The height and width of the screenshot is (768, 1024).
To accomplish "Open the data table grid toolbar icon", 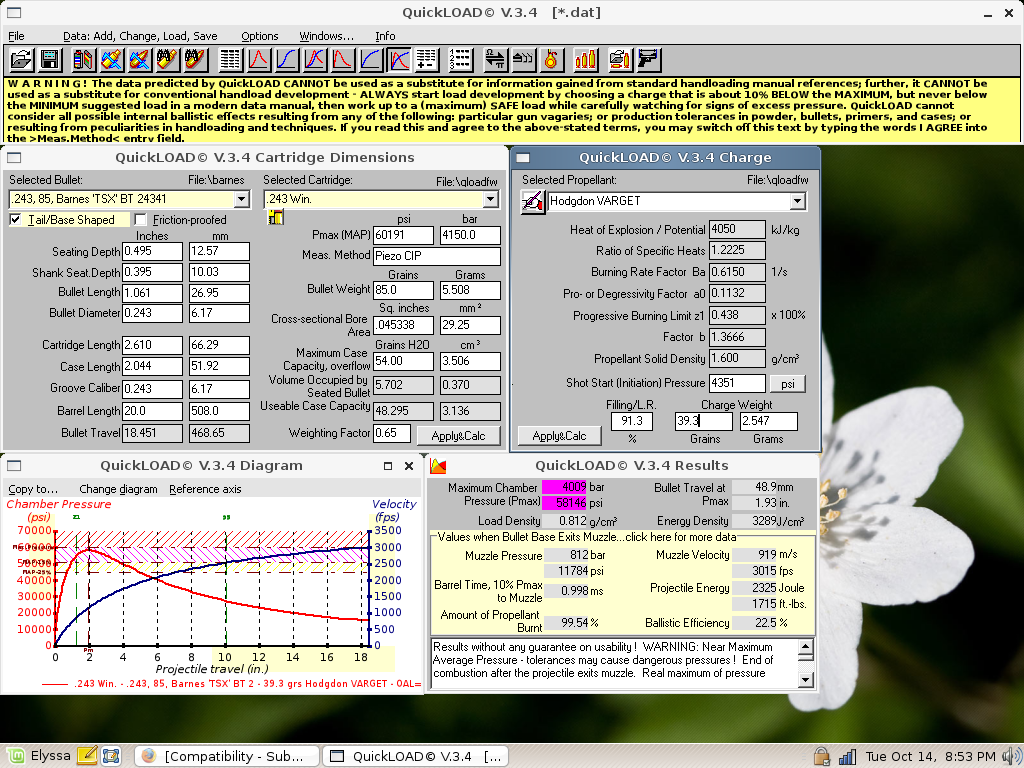I will [x=230, y=60].
